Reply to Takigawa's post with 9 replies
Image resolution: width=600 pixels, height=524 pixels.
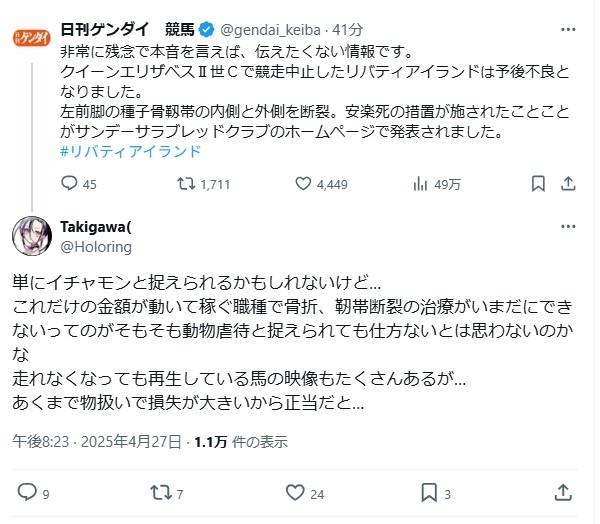pos(27,492)
